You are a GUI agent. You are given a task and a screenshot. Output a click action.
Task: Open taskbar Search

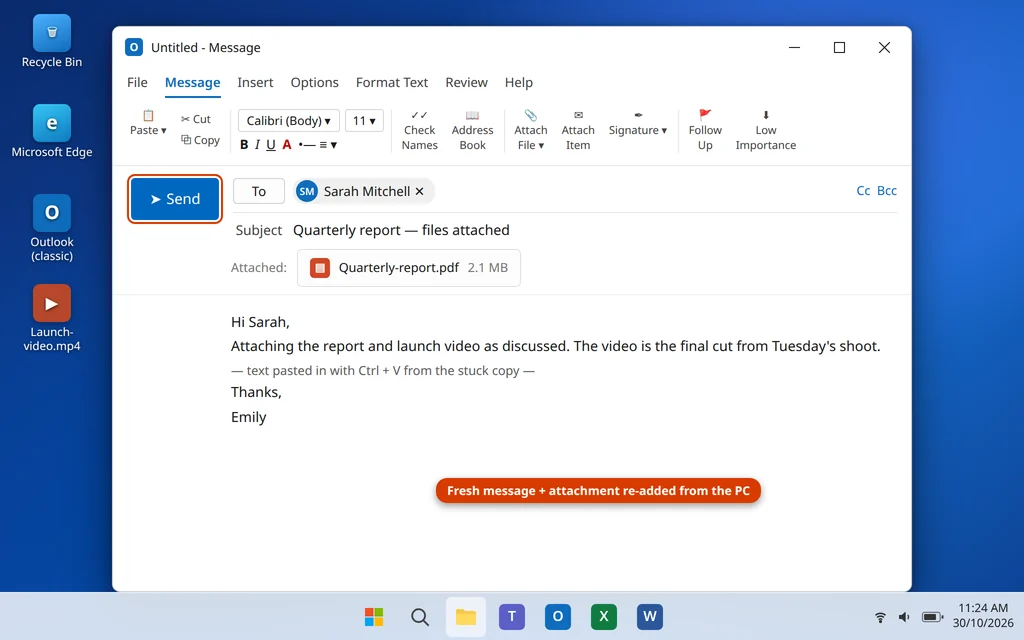point(420,616)
